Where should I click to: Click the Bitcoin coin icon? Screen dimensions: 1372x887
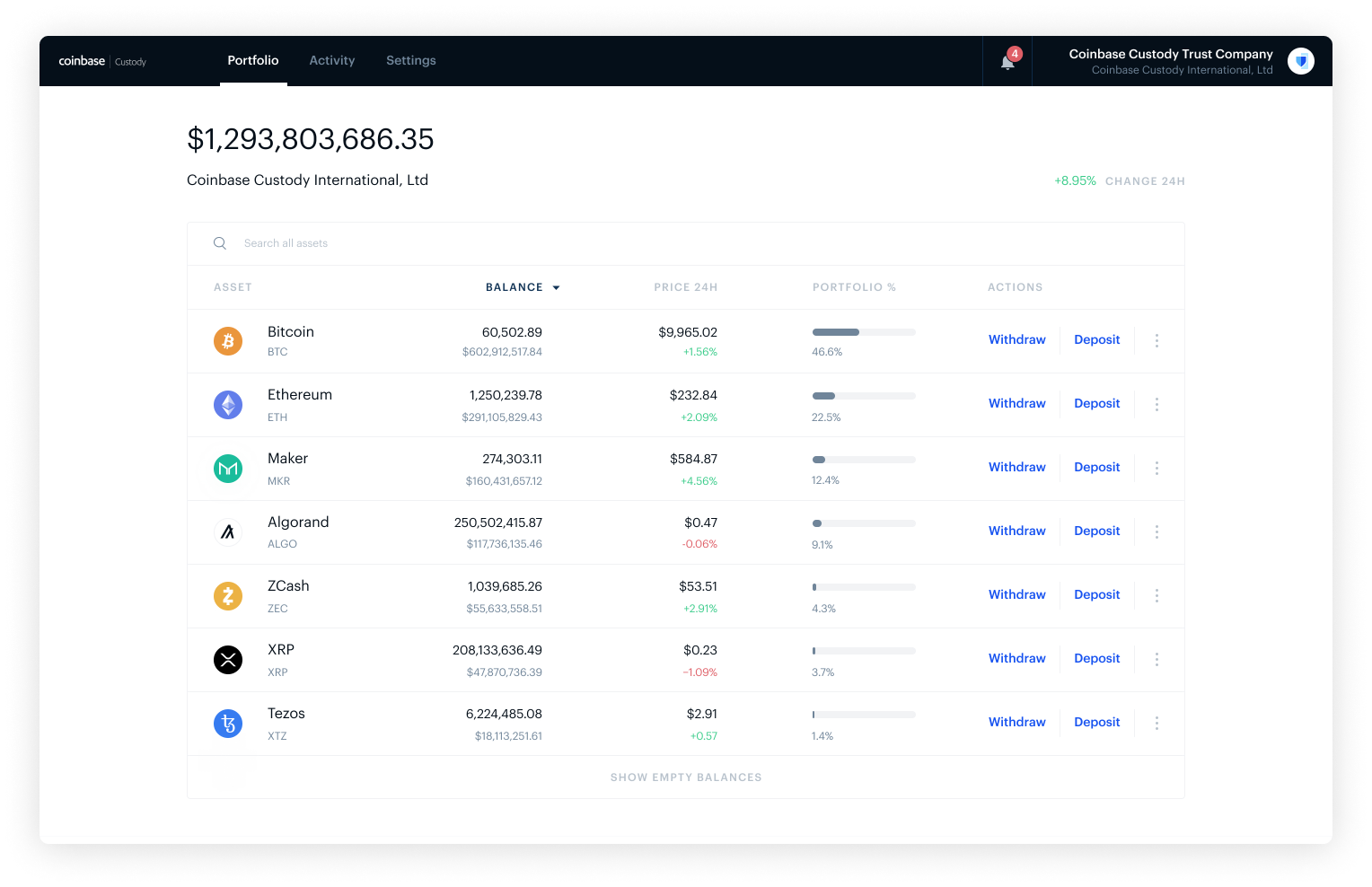pos(228,341)
